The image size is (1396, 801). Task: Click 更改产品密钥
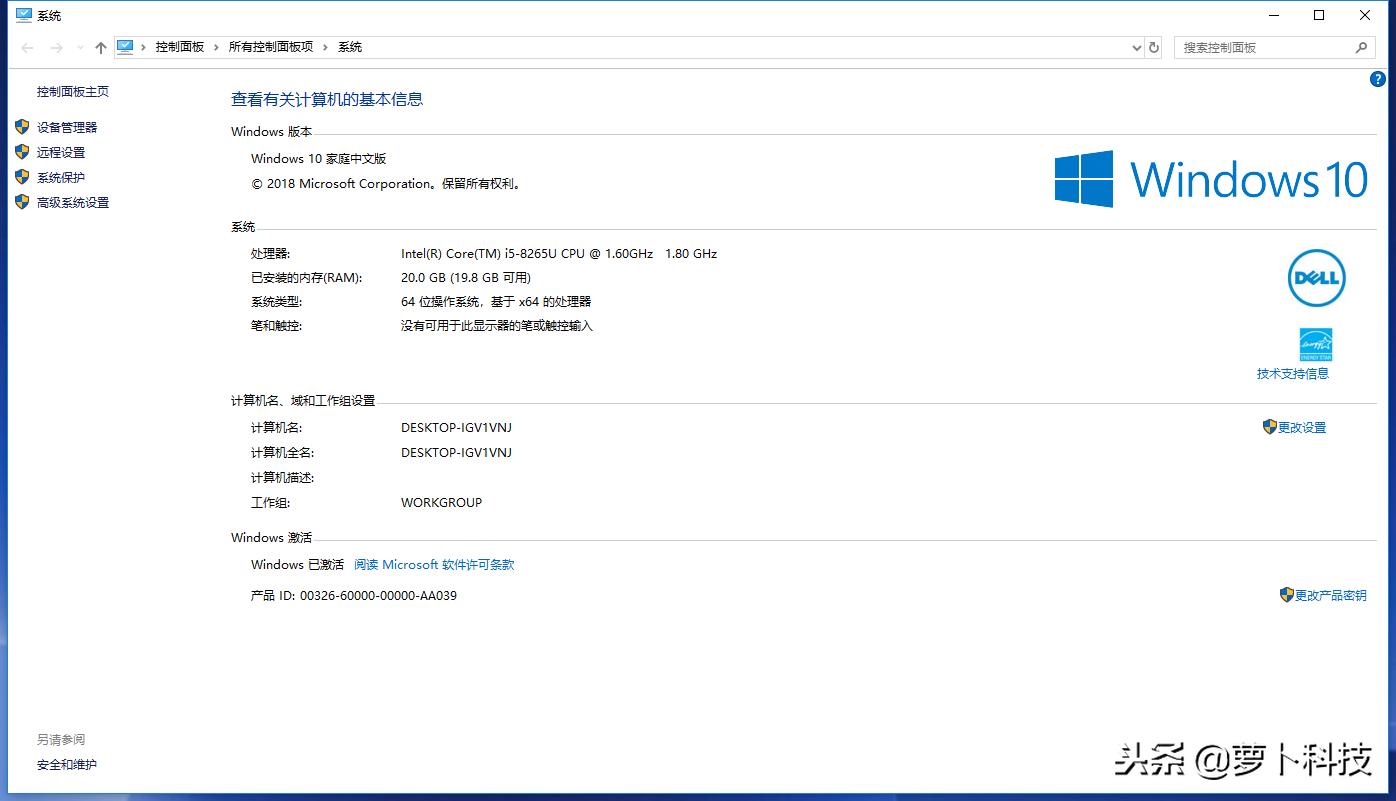tap(1331, 595)
